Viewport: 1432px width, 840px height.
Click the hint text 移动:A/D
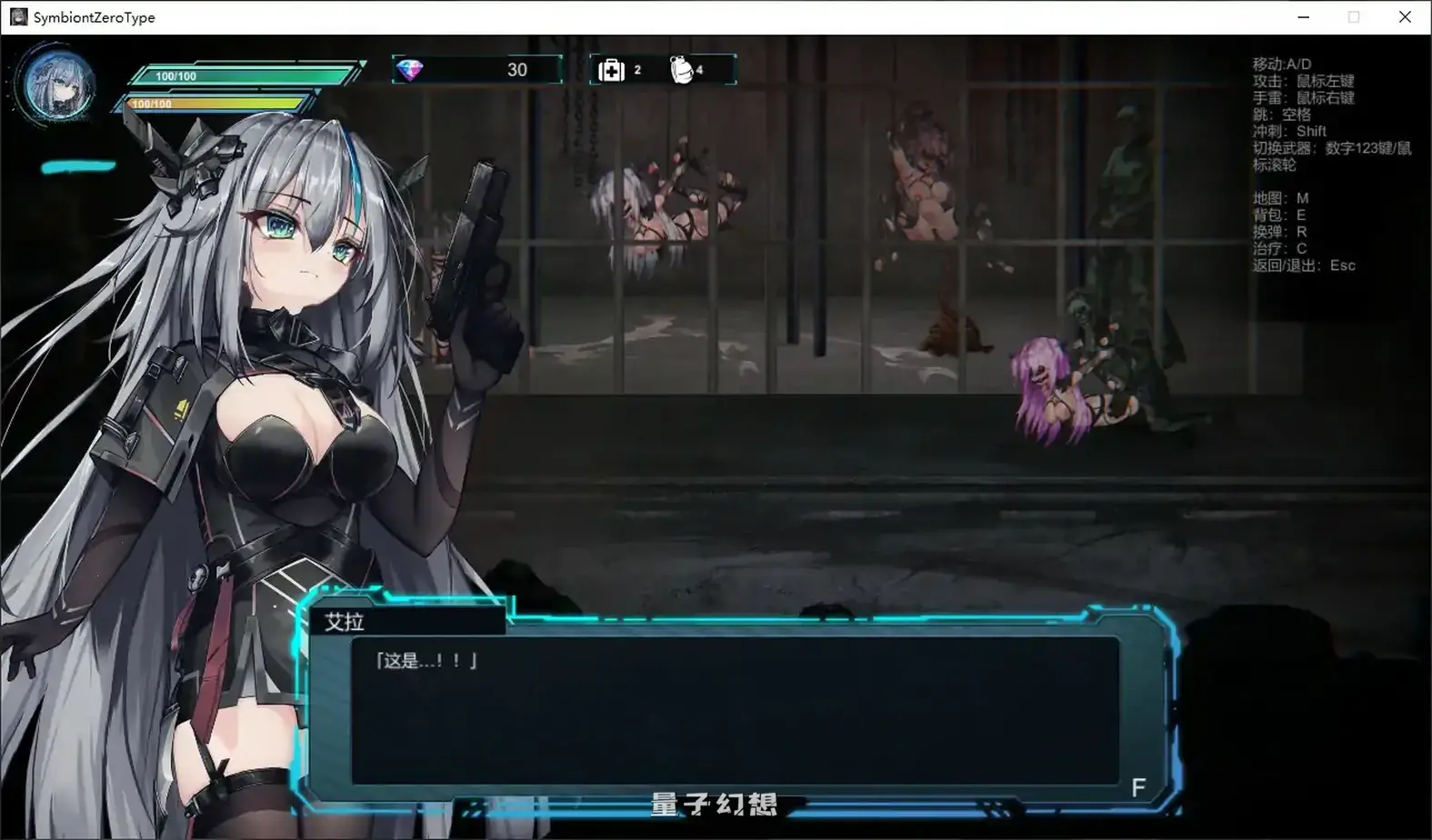click(1282, 64)
